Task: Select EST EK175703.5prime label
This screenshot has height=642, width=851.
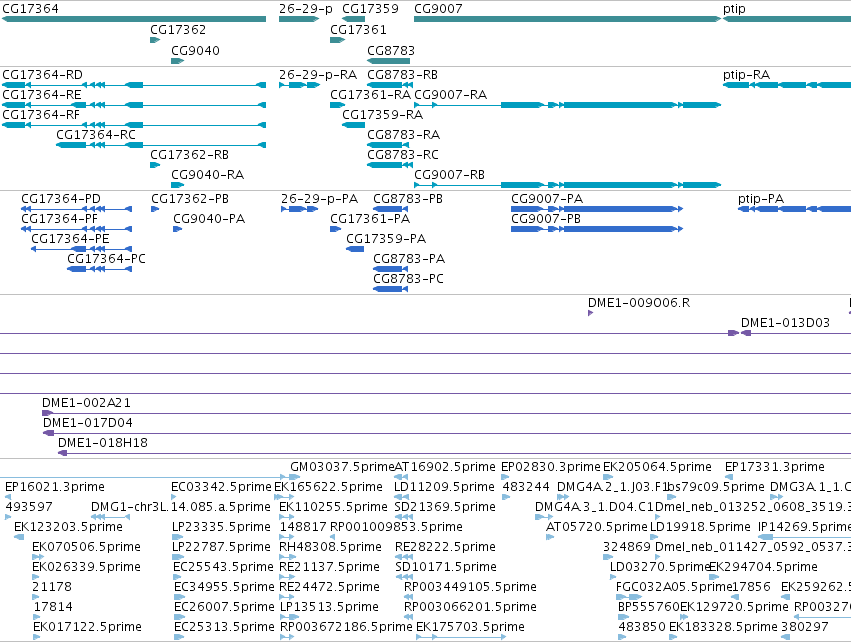Action: [x=470, y=627]
